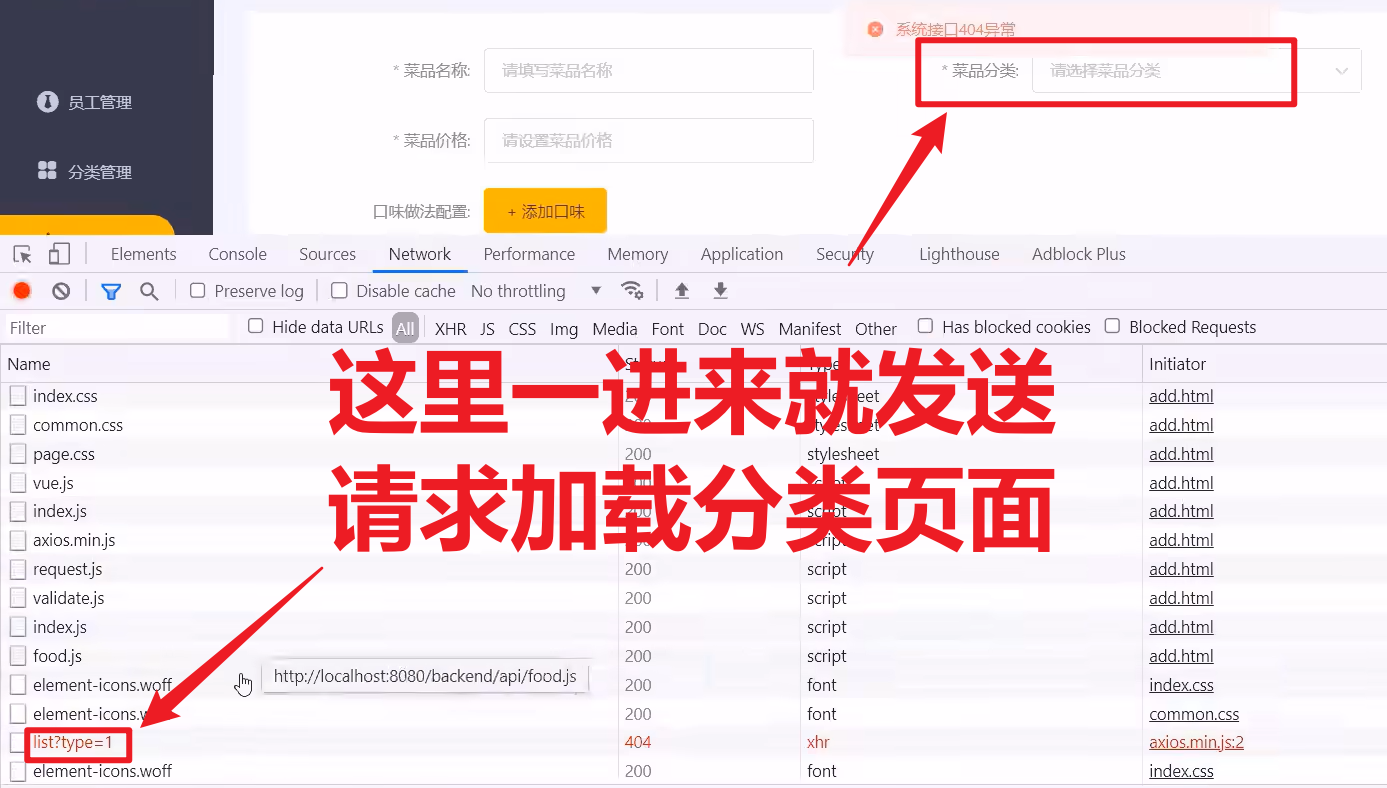Image resolution: width=1387 pixels, height=788 pixels.
Task: Filter requests by CSS type
Action: point(522,329)
